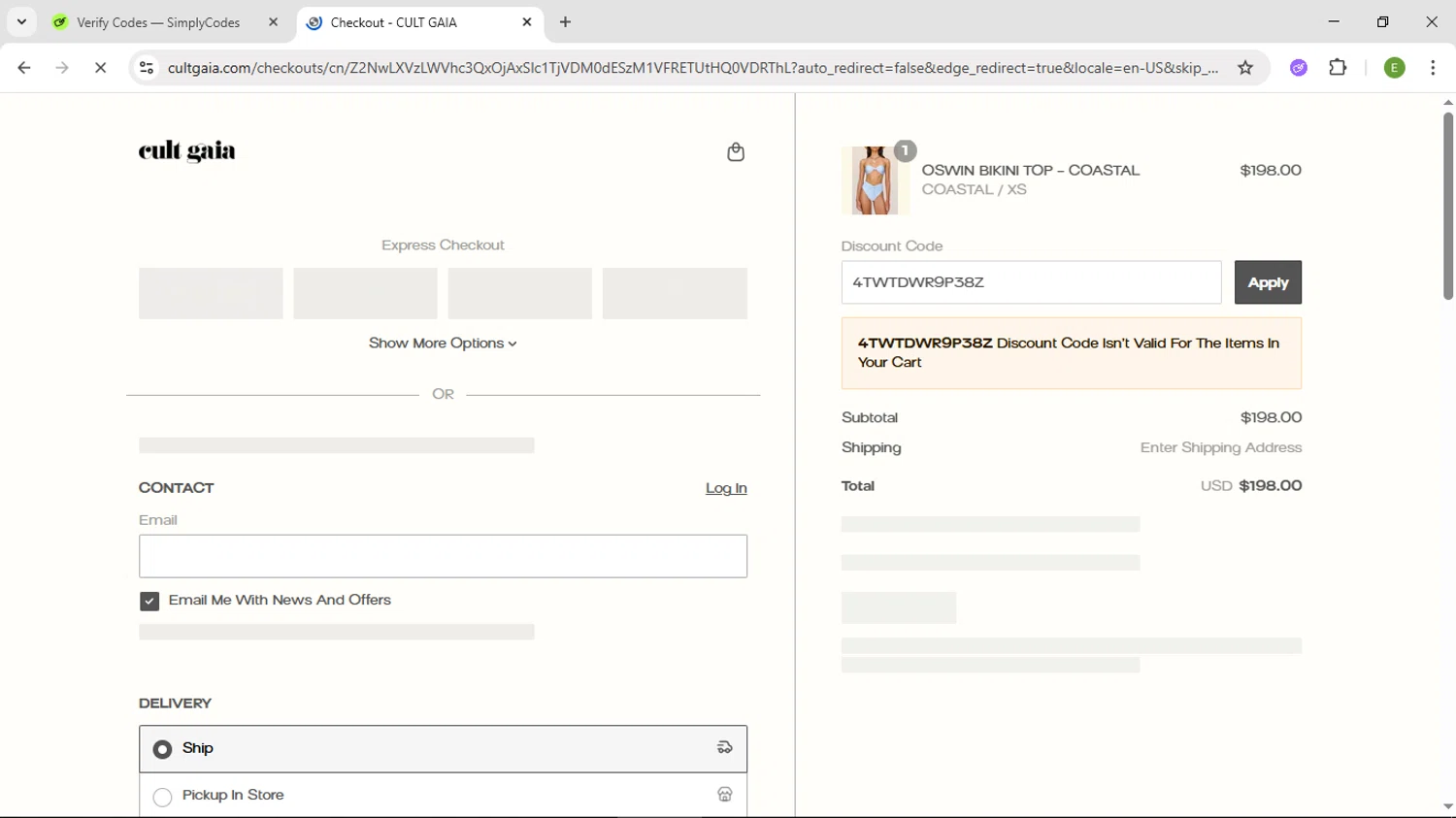Click the Enter Shipping Address text

[x=1221, y=447]
